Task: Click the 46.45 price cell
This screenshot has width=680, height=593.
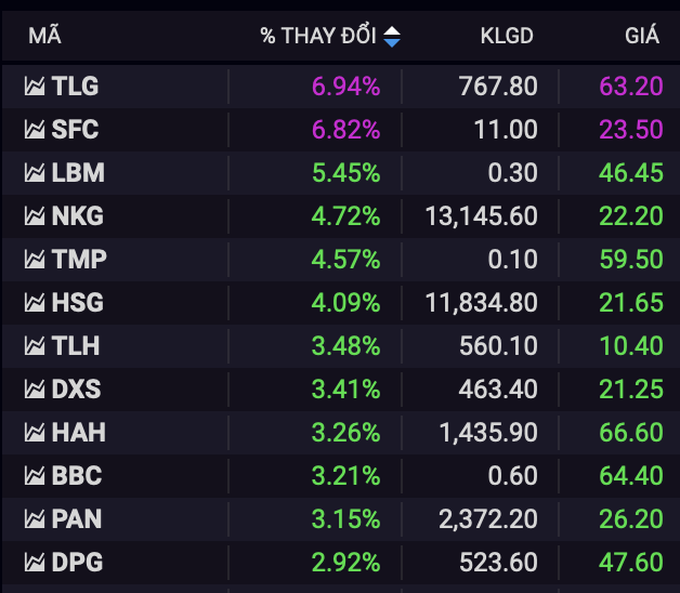Action: [x=631, y=173]
